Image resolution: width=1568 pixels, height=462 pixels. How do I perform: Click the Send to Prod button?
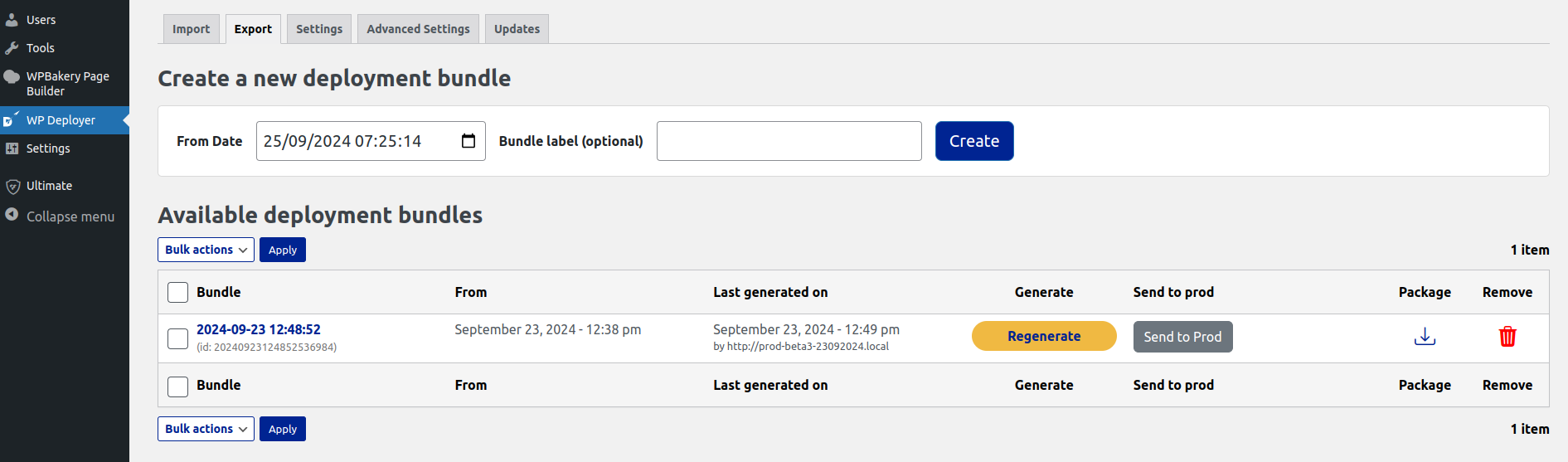[1182, 337]
